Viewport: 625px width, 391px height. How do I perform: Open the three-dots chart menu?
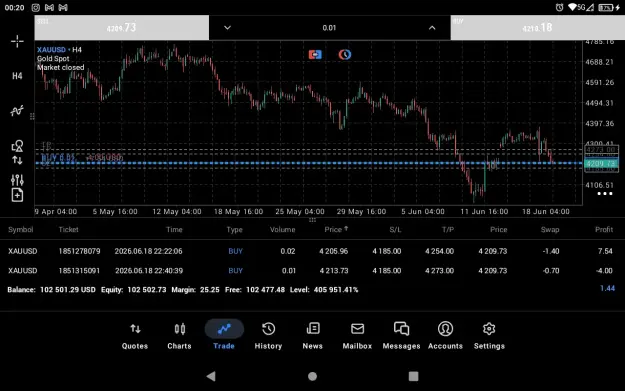pos(605,194)
